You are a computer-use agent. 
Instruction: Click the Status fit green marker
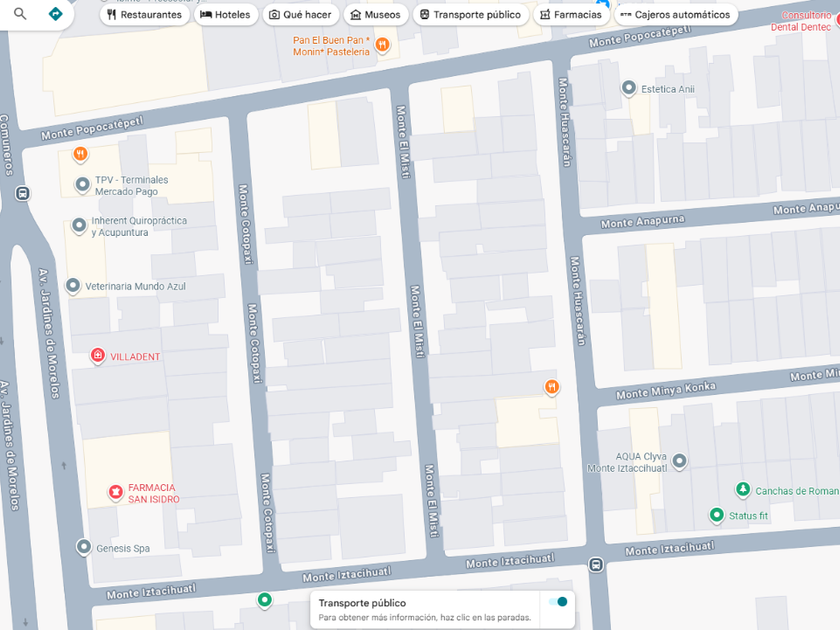716,515
